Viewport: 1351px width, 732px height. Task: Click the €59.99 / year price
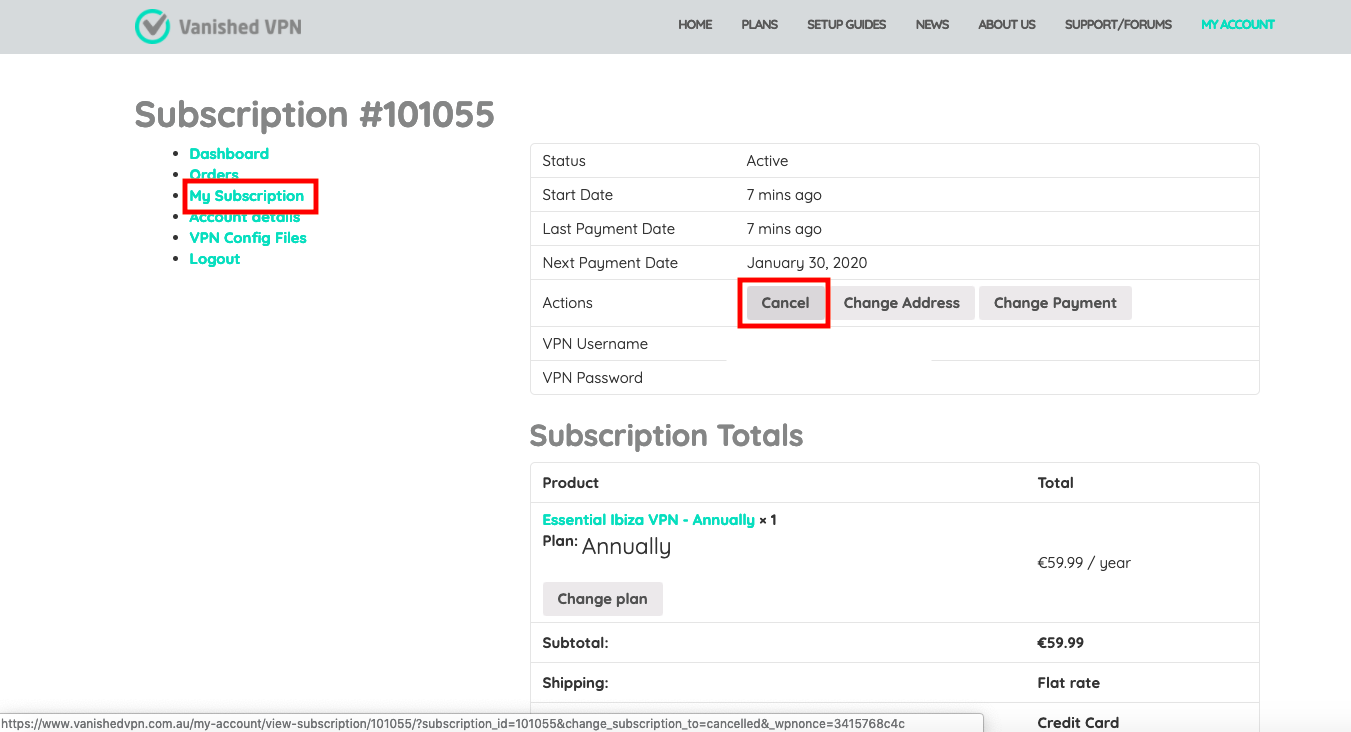[1084, 563]
